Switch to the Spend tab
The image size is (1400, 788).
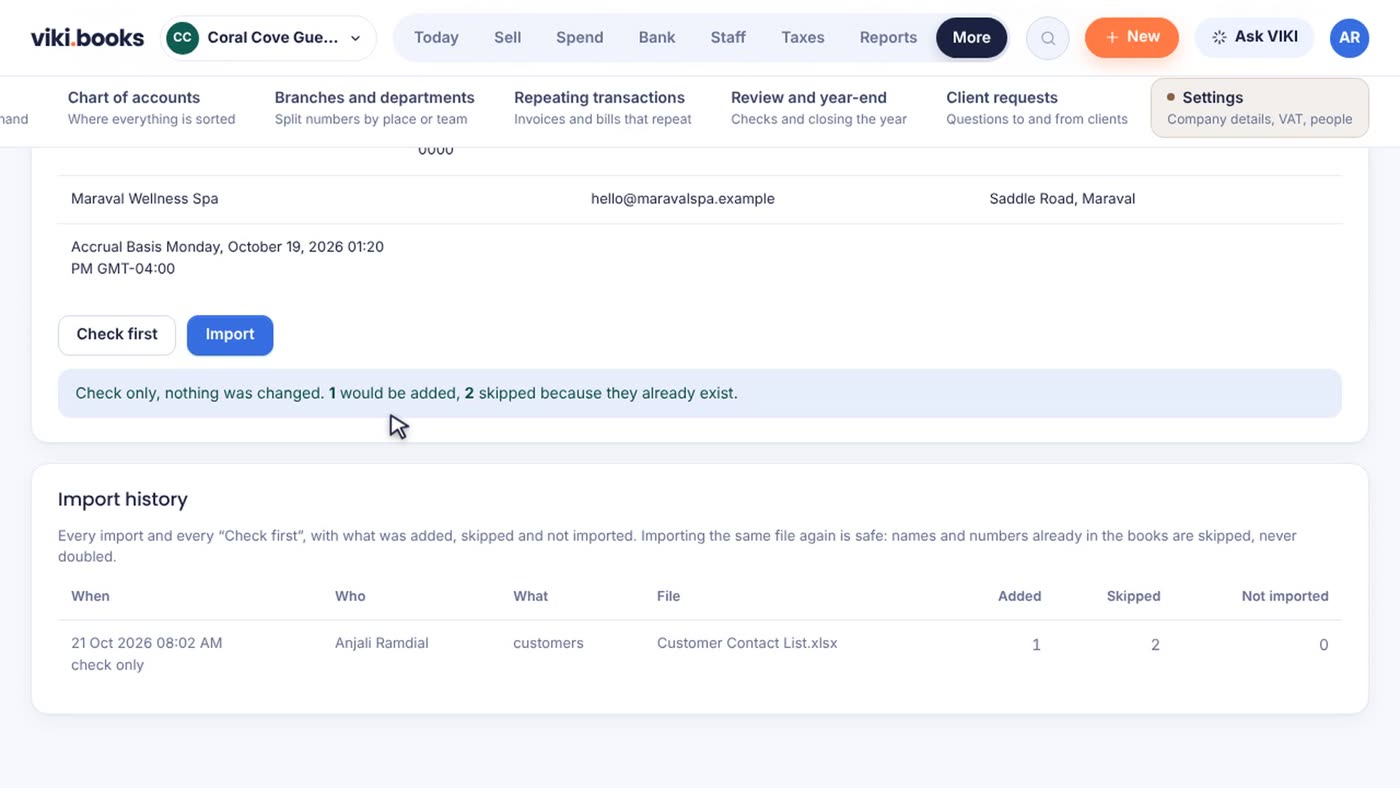coord(580,38)
